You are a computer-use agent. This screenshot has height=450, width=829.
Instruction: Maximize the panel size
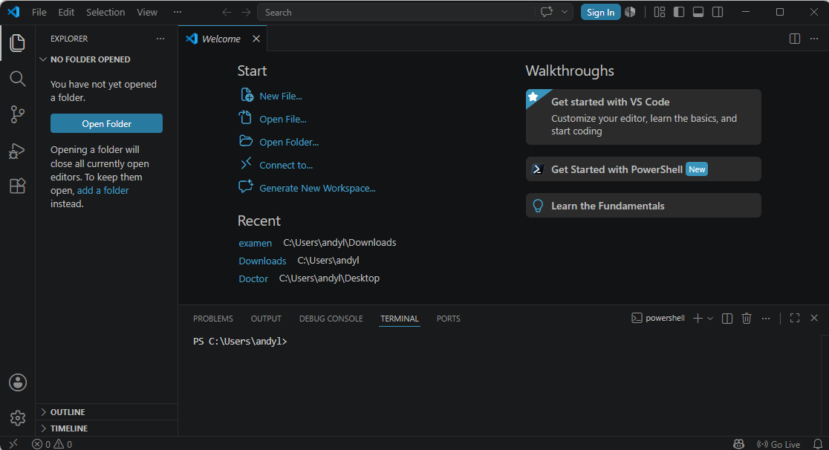coord(795,318)
